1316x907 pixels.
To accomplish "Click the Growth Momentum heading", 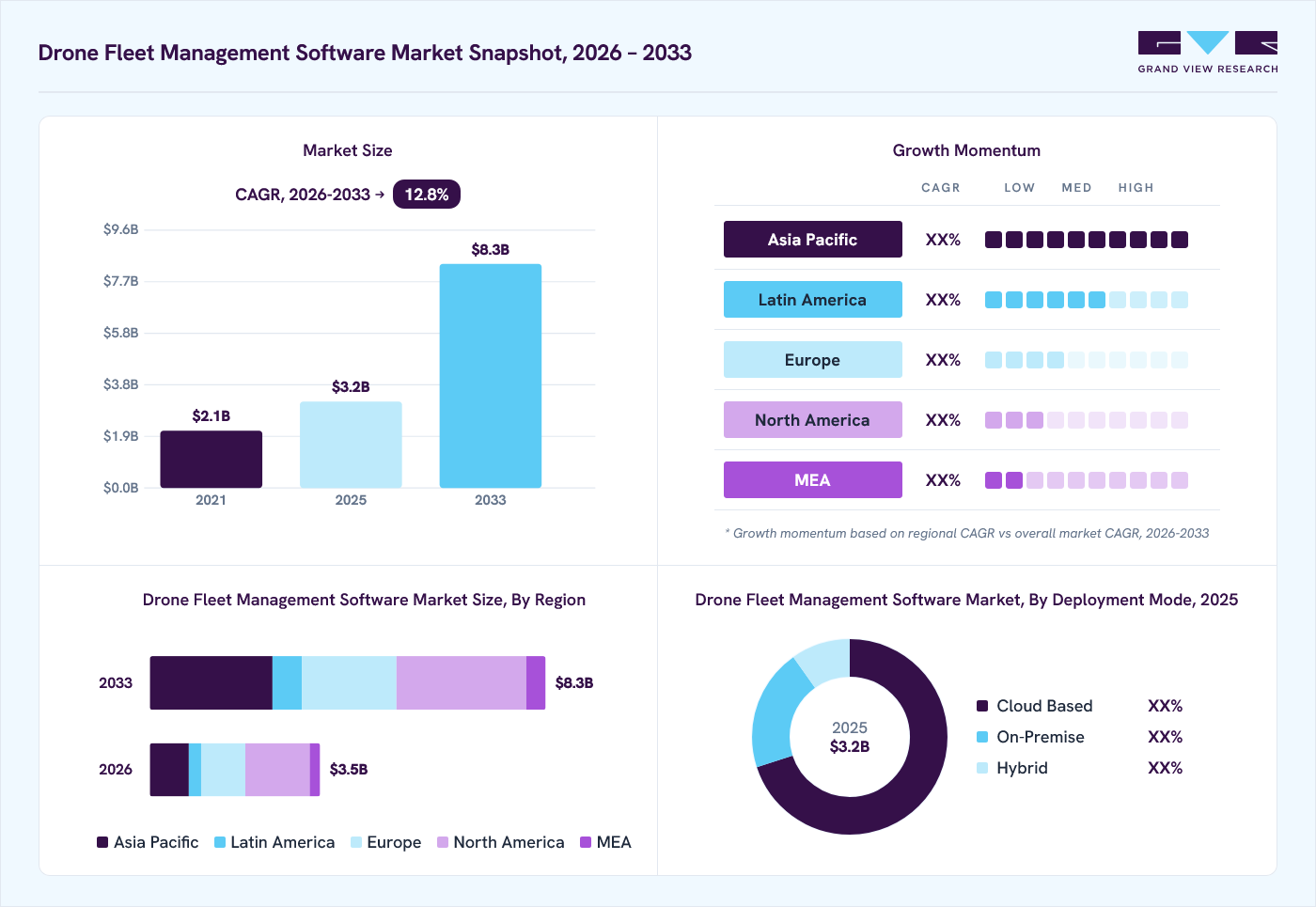I will coord(966,150).
